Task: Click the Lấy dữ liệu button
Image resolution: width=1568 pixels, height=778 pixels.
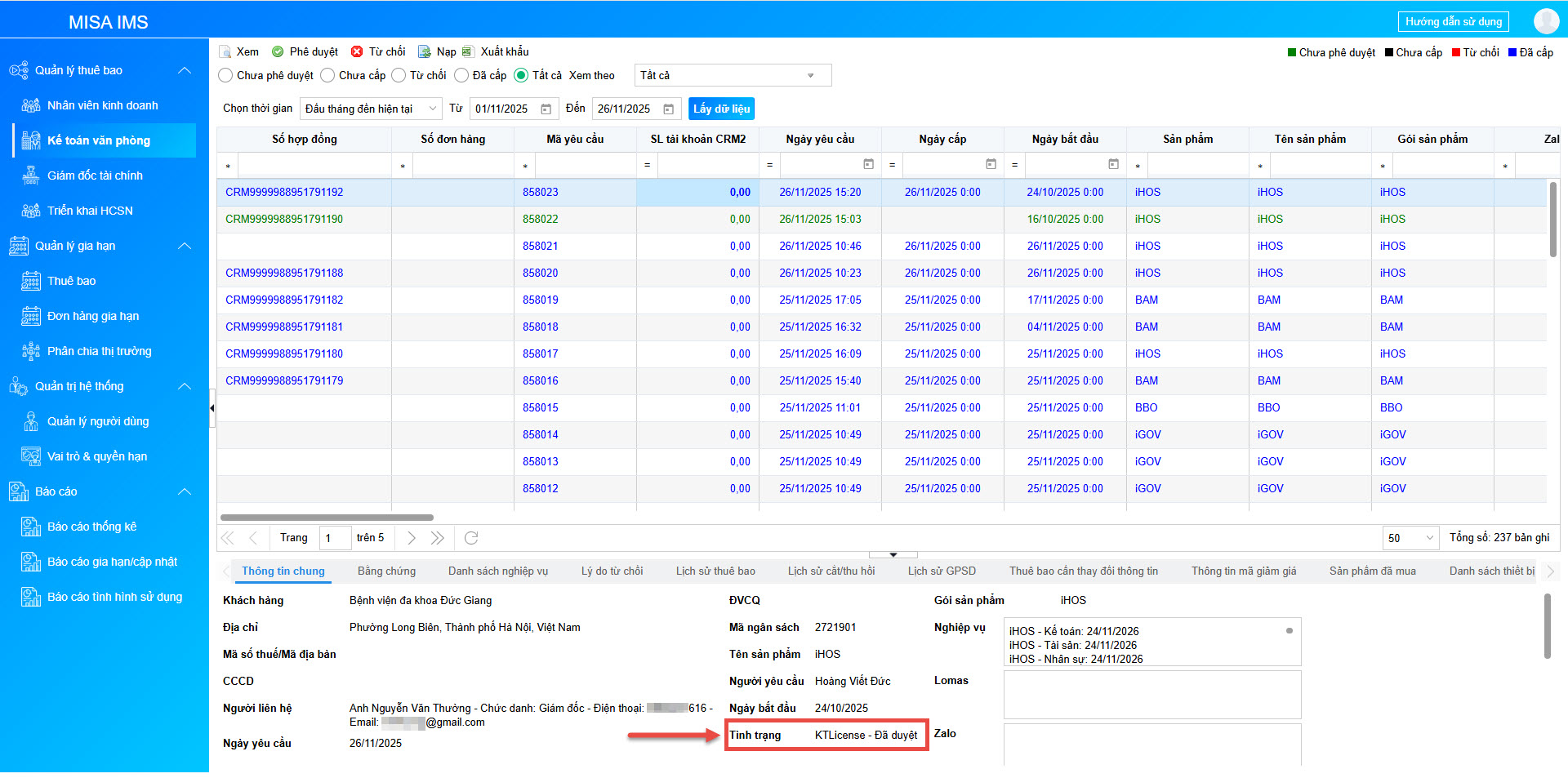Action: point(721,109)
